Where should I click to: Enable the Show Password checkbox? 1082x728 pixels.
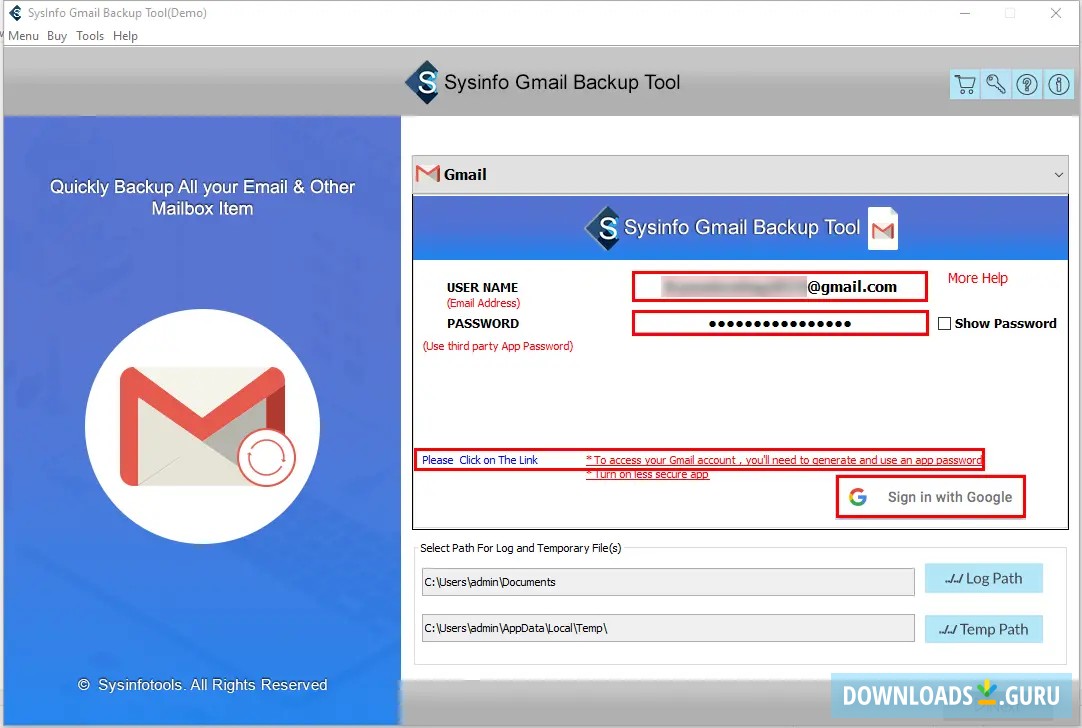(x=944, y=323)
